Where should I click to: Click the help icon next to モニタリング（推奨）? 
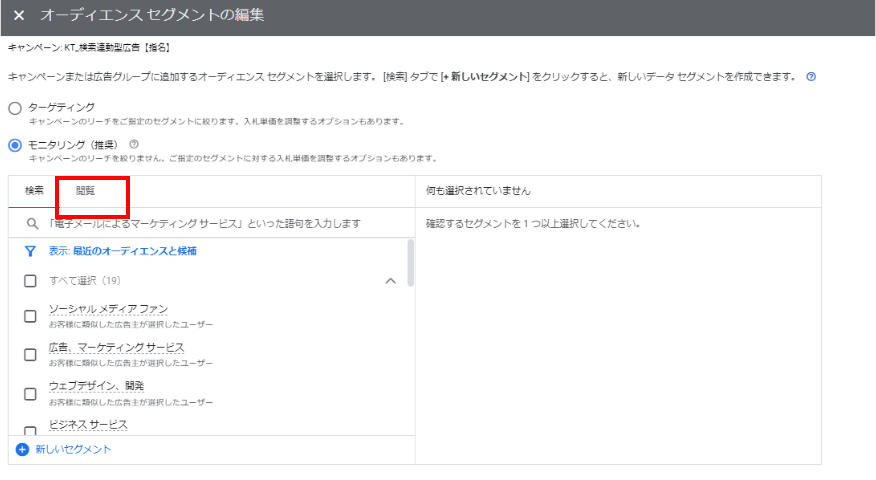click(134, 144)
